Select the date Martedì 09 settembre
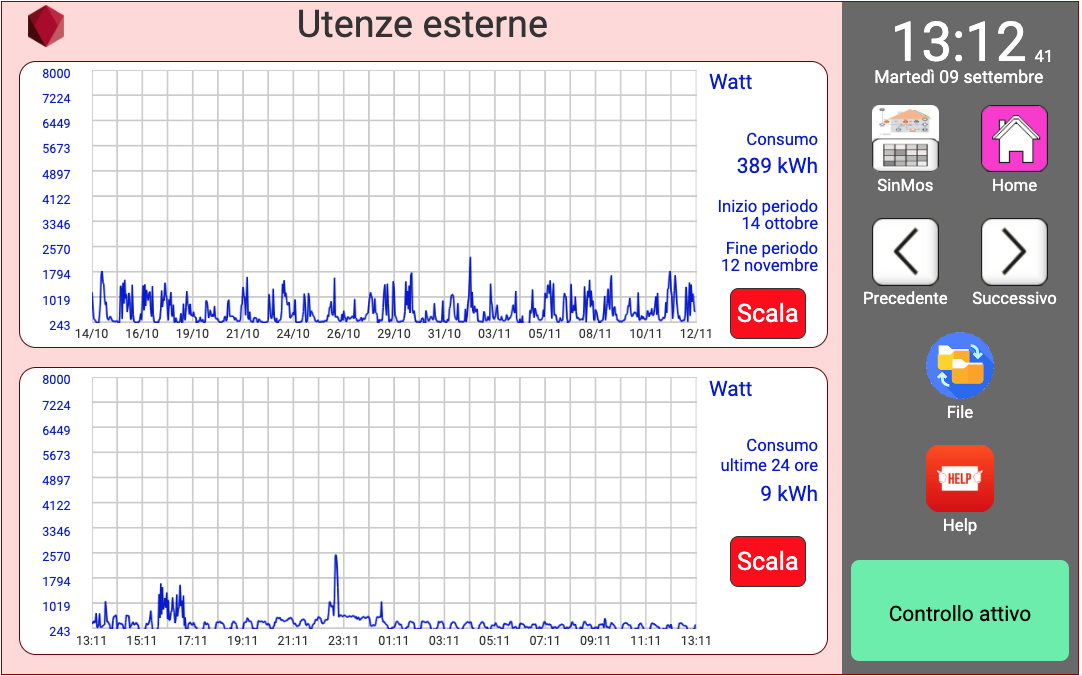The width and height of the screenshot is (1082, 676). coord(958,77)
